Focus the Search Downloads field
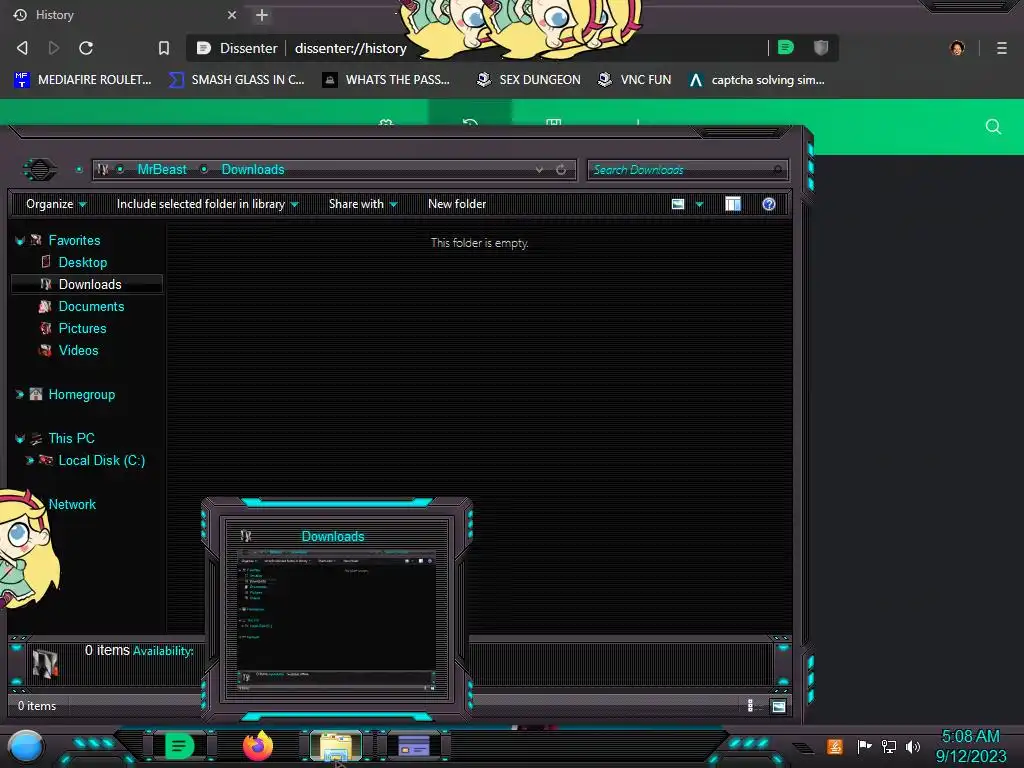1024x768 pixels. click(687, 170)
